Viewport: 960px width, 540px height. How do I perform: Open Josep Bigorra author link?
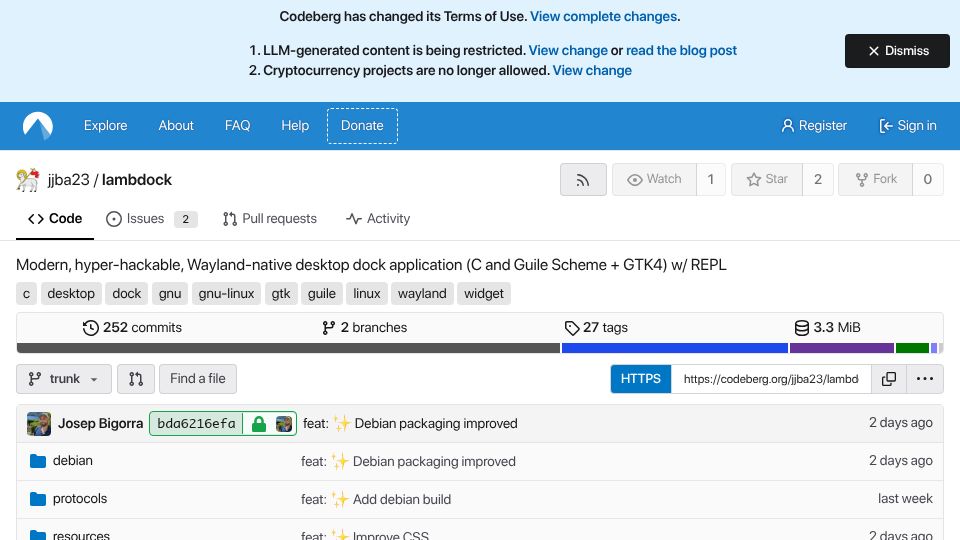click(100, 424)
